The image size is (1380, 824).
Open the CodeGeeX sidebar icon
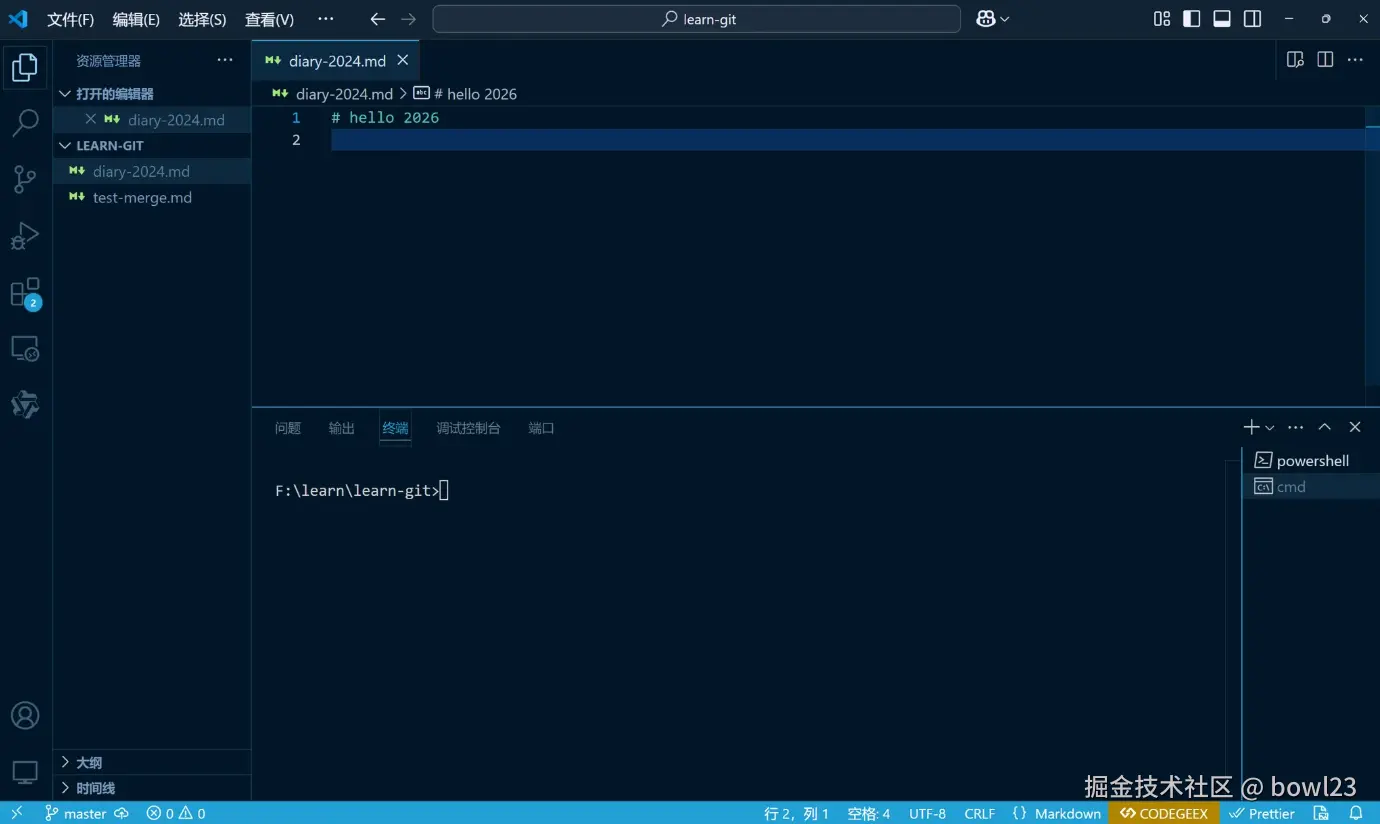(x=25, y=405)
